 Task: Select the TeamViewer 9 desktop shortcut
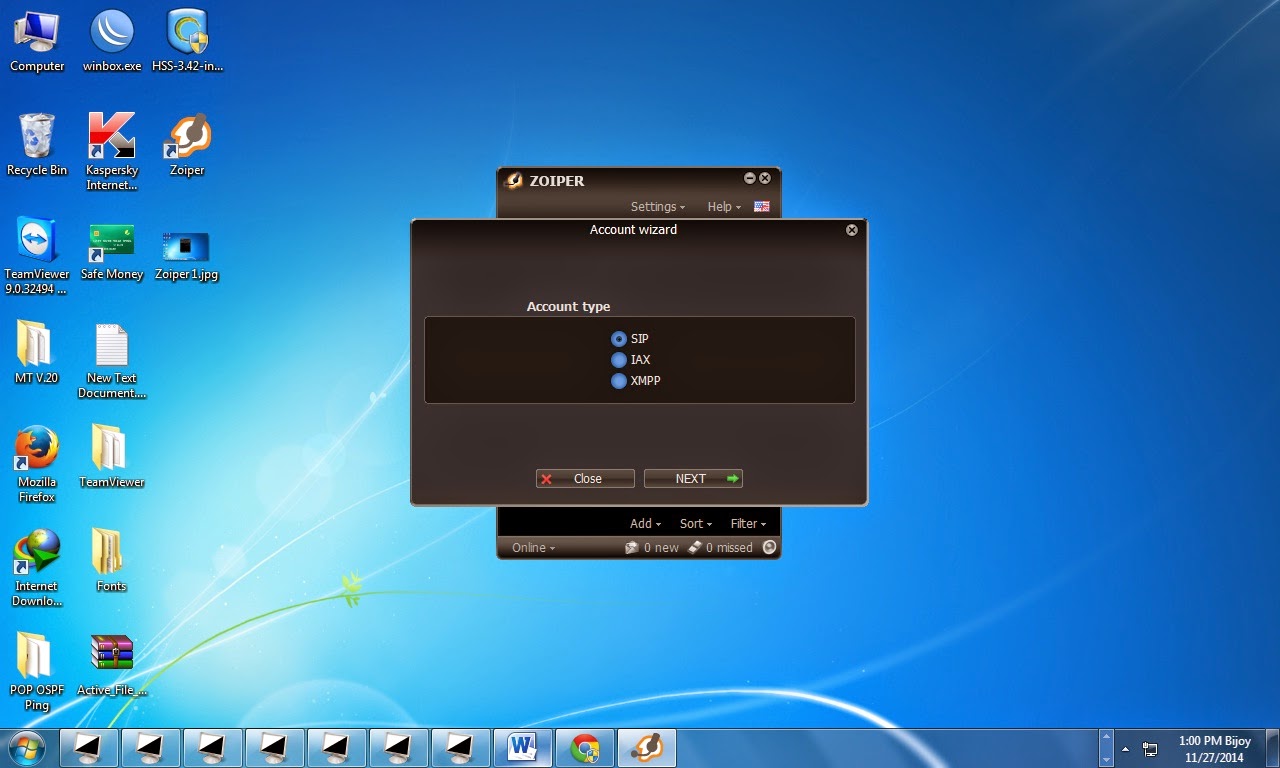point(37,256)
